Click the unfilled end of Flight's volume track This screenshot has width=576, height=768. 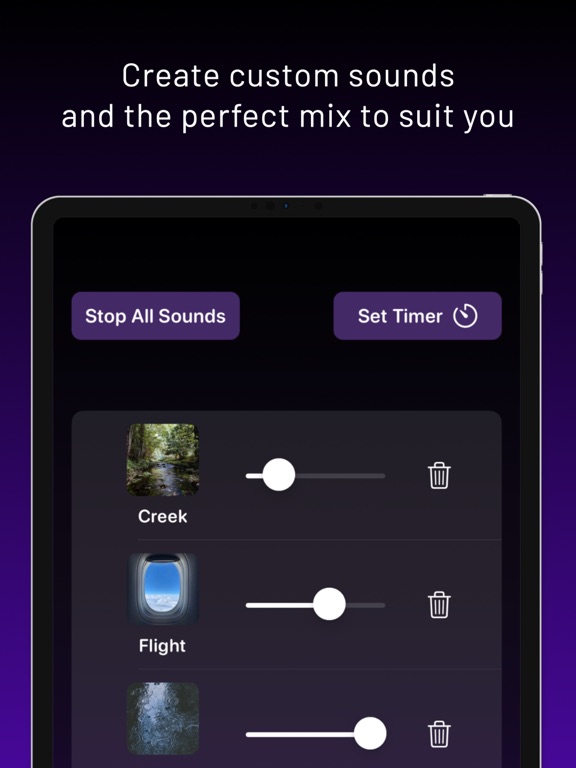[365, 605]
